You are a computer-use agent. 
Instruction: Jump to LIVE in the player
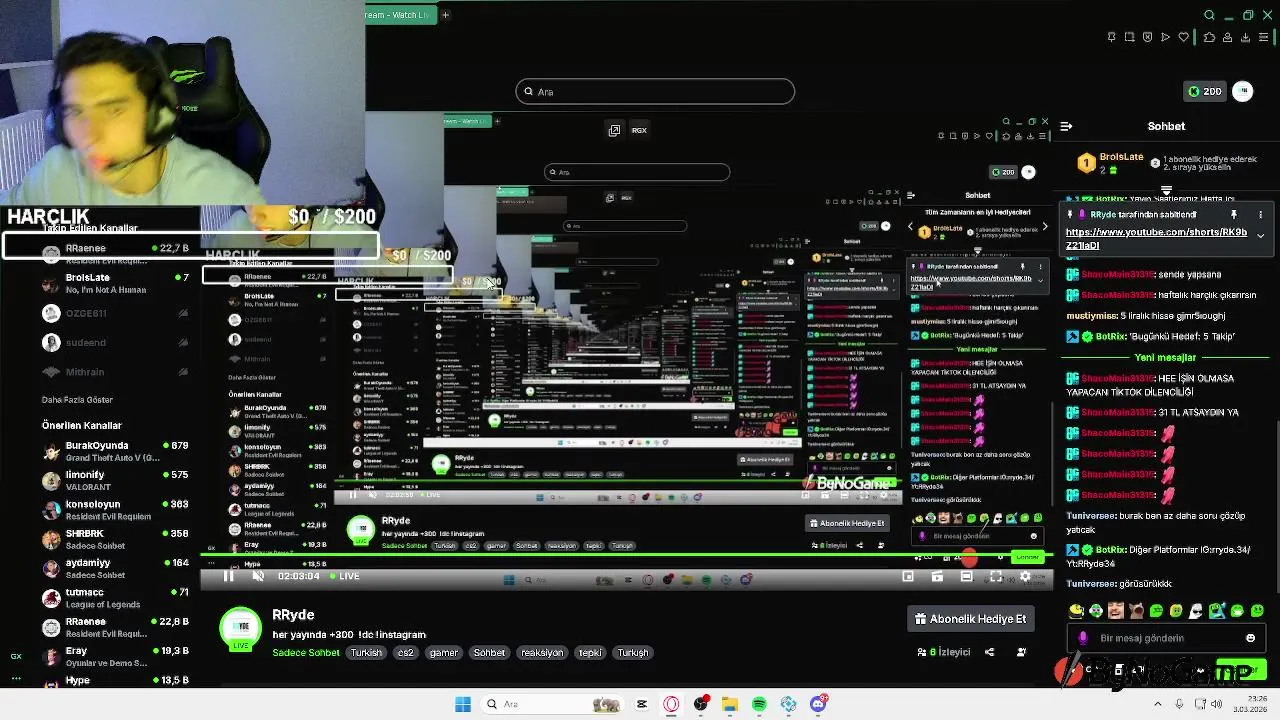pyautogui.click(x=344, y=576)
